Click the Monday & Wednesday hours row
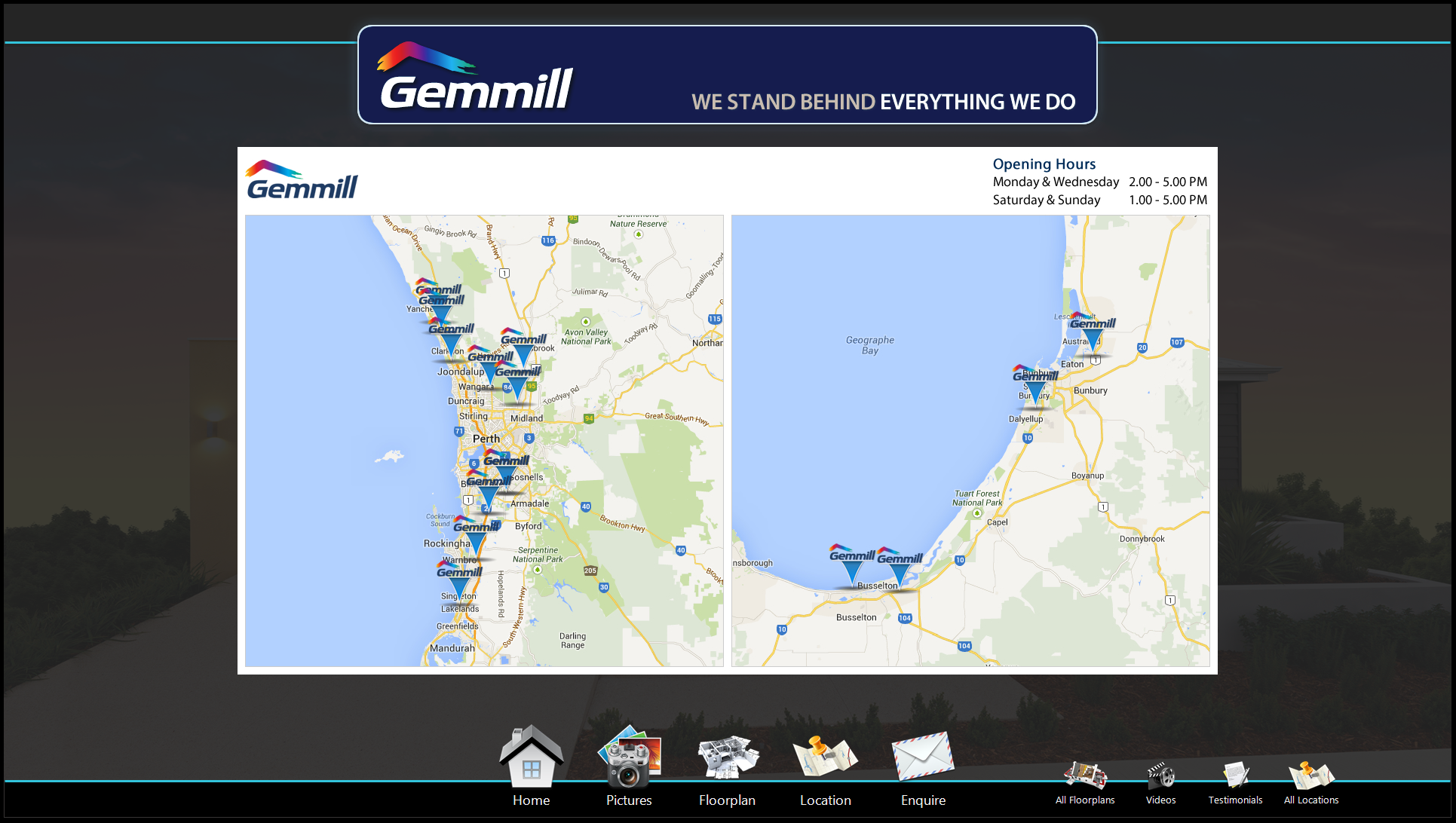Image resolution: width=1456 pixels, height=823 pixels. tap(1100, 182)
